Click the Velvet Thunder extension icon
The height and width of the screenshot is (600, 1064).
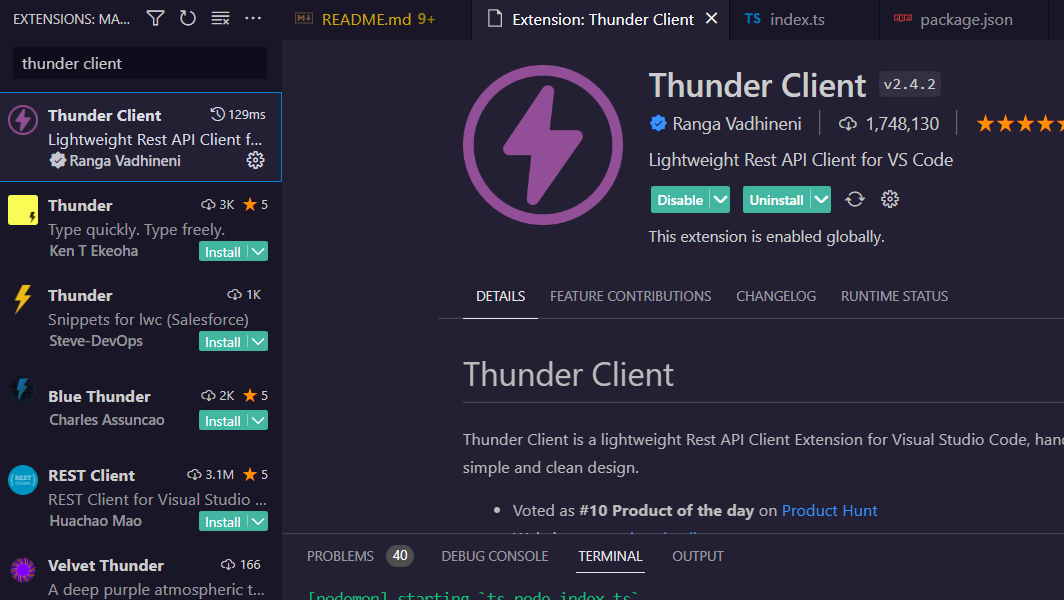point(23,570)
